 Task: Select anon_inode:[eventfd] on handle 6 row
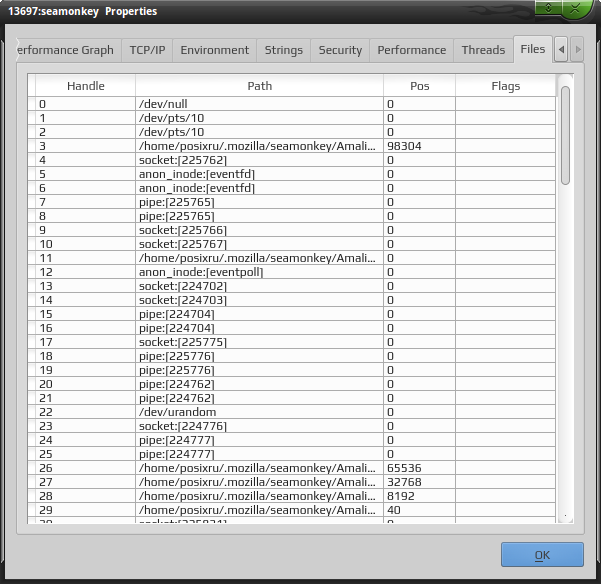197,188
